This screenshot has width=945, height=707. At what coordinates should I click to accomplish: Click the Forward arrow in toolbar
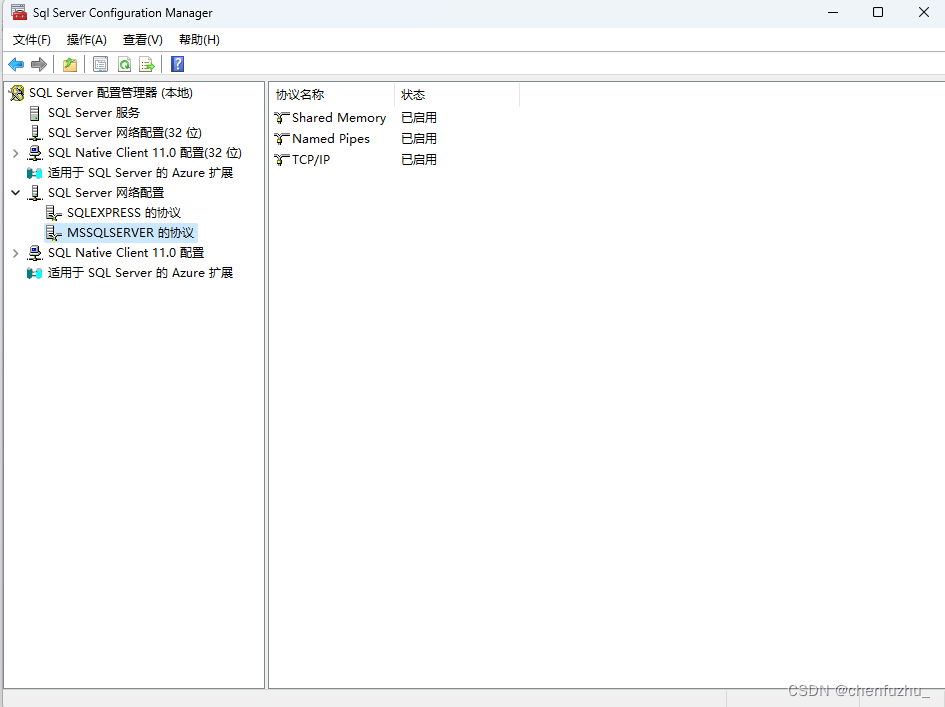tap(39, 64)
